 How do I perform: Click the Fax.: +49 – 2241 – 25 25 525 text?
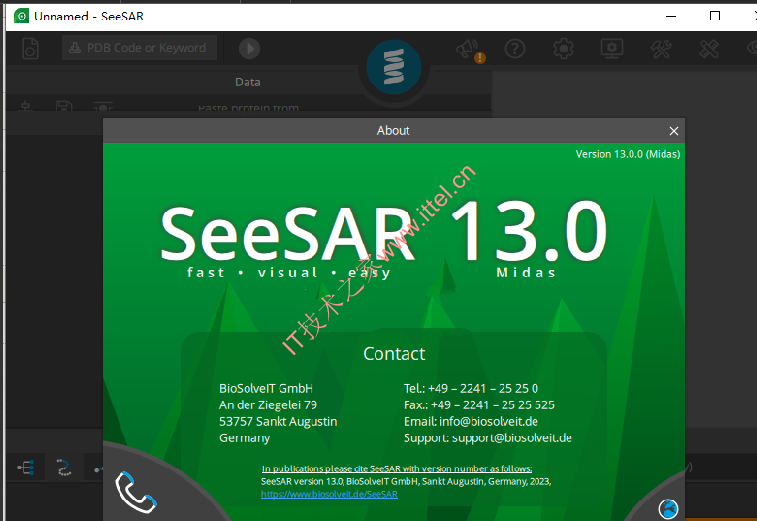pyautogui.click(x=479, y=405)
